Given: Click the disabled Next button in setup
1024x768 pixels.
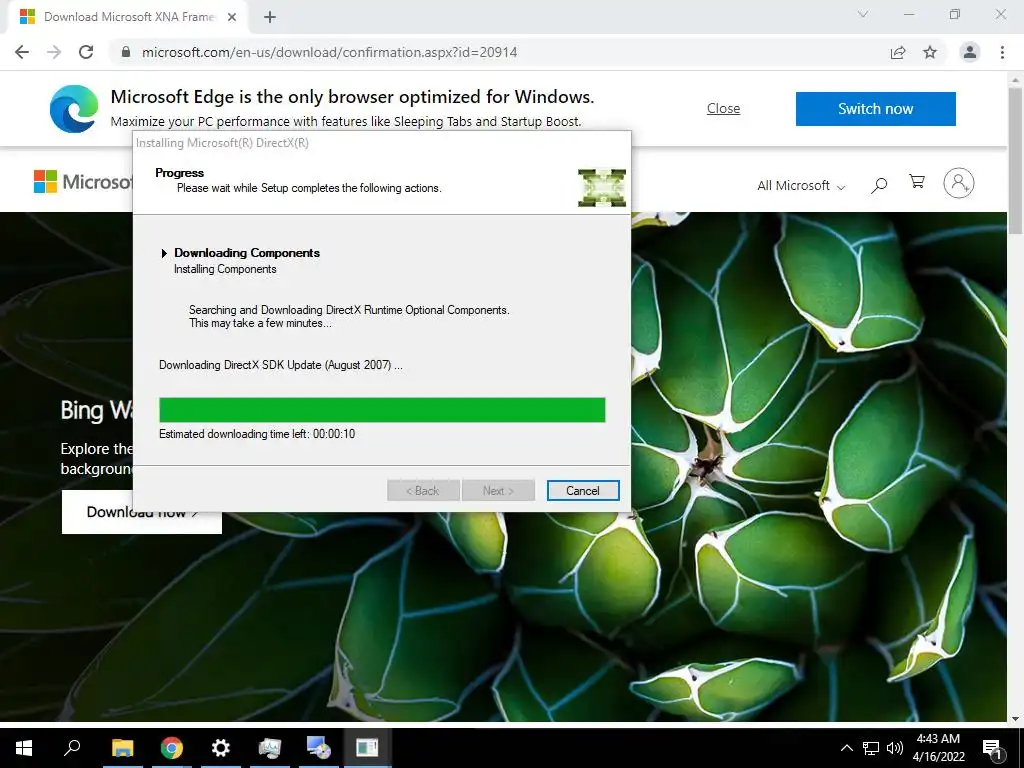Looking at the screenshot, I should point(498,490).
